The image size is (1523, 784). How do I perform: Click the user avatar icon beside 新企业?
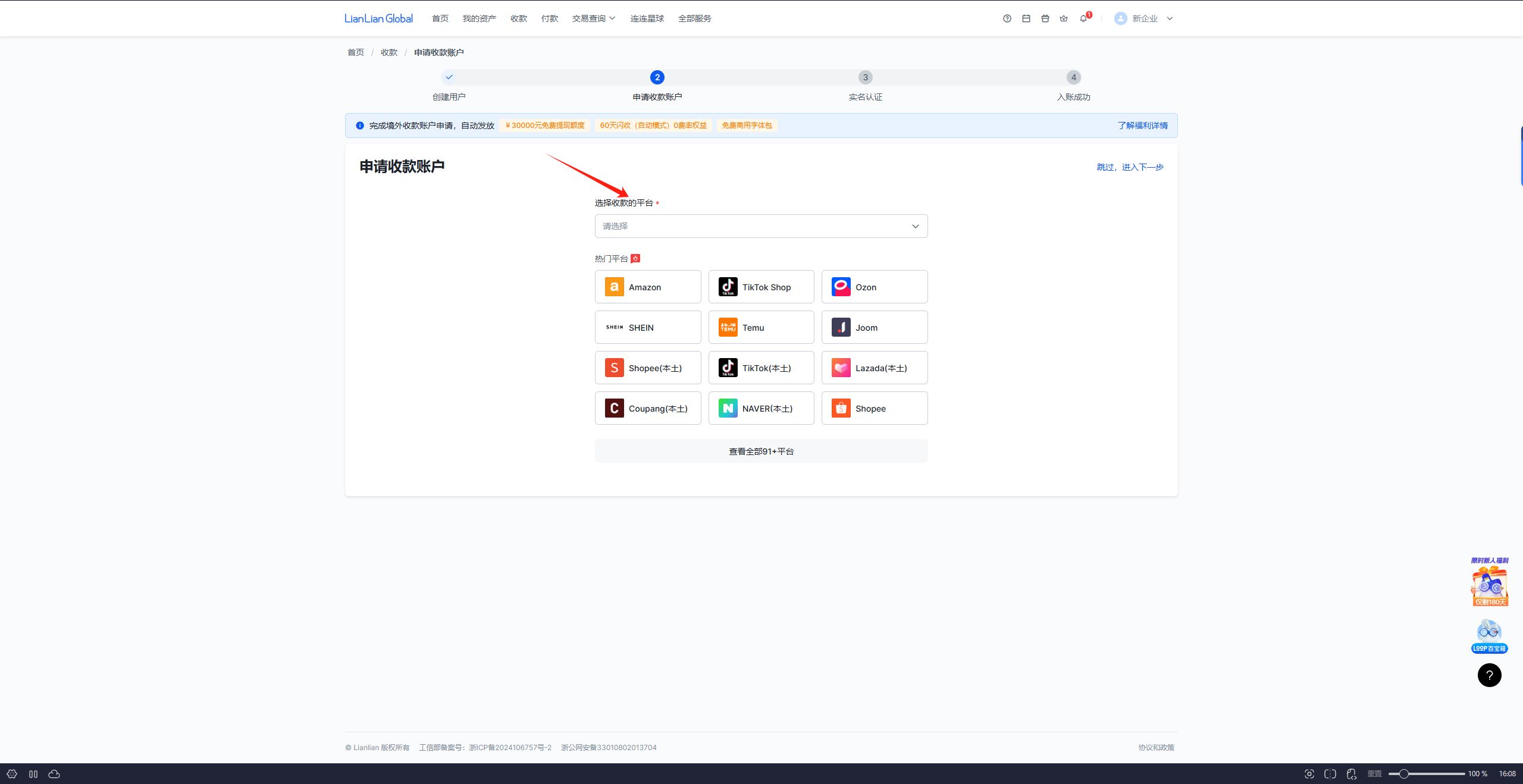point(1120,18)
